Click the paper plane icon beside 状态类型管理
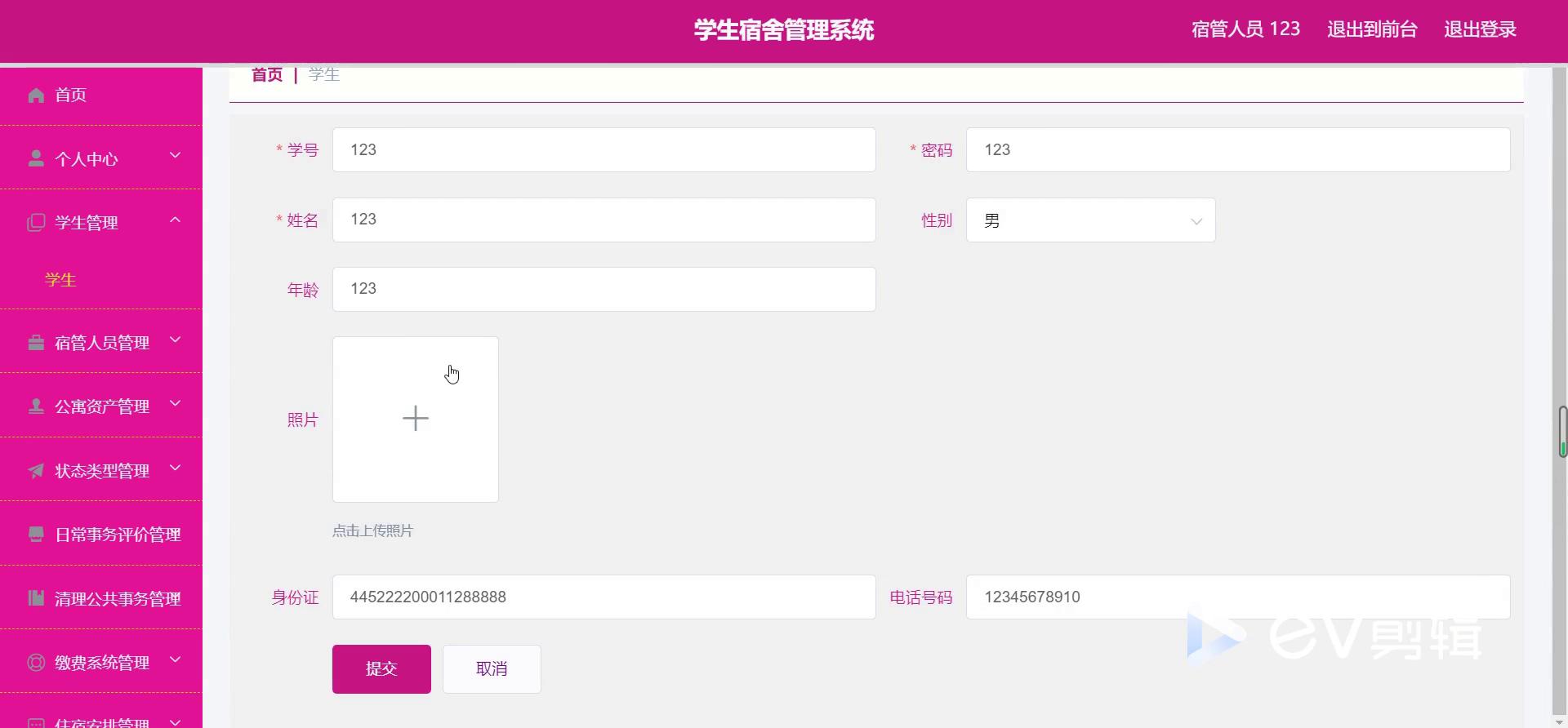1568x728 pixels. [36, 471]
